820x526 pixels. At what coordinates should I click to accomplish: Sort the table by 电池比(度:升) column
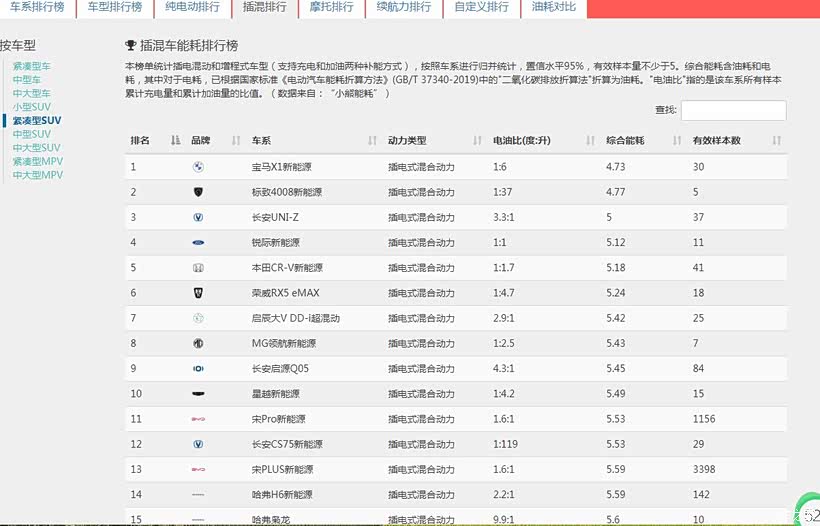tap(590, 140)
